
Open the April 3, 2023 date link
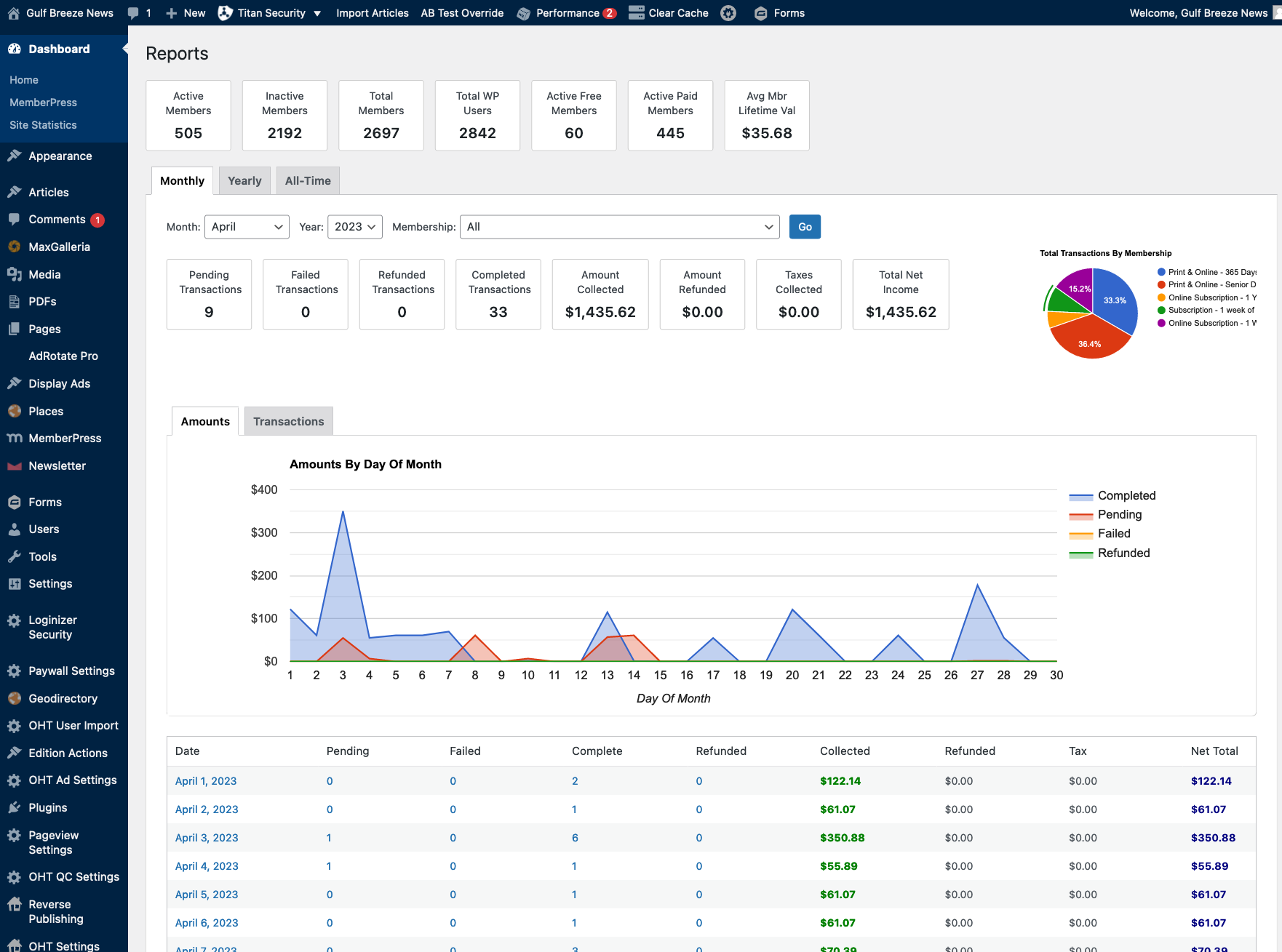[x=207, y=838]
